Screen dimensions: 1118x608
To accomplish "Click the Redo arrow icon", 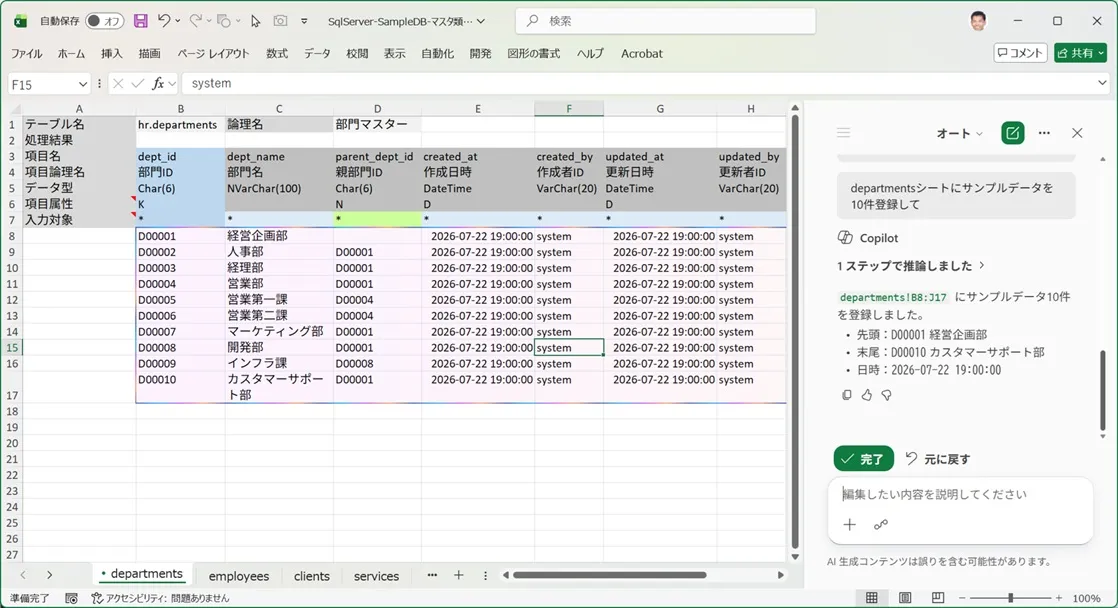I will [195, 21].
